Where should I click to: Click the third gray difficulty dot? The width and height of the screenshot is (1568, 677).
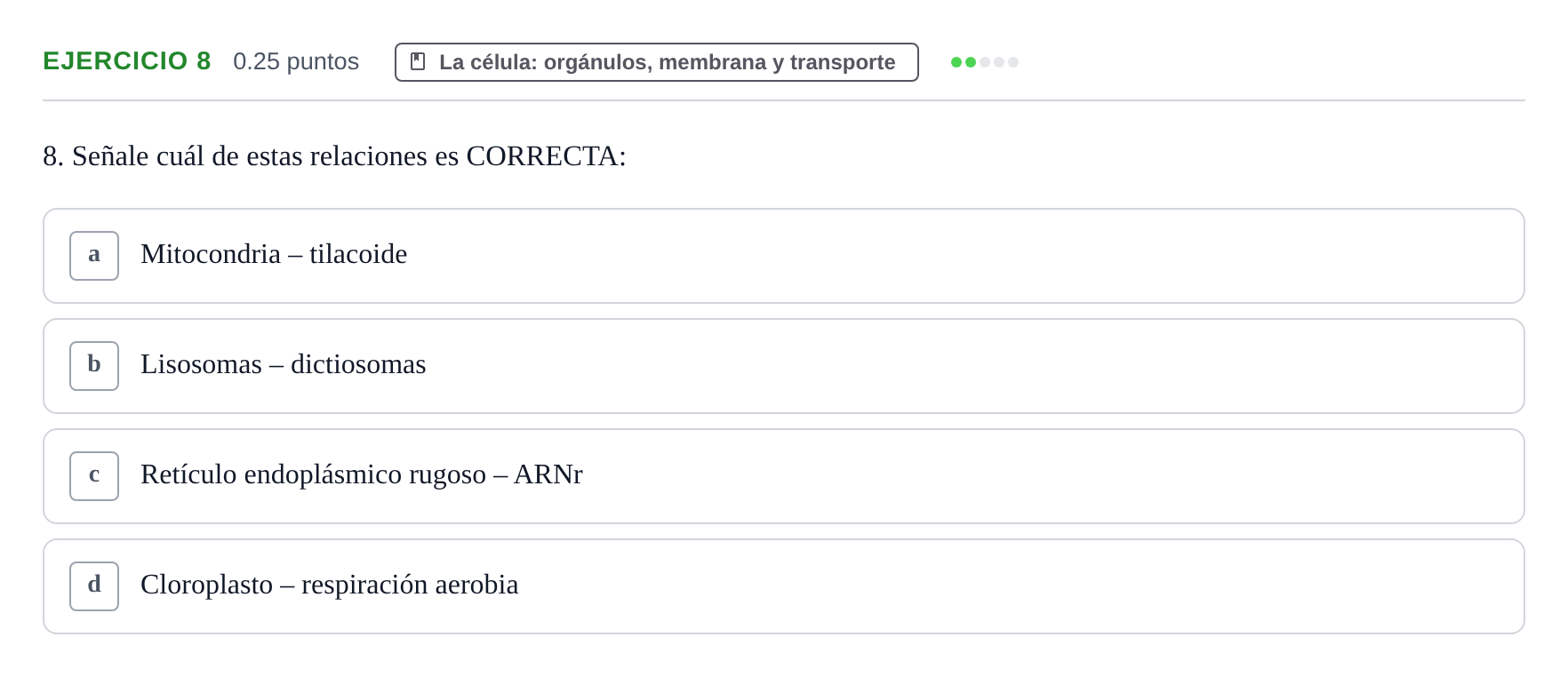pos(985,62)
